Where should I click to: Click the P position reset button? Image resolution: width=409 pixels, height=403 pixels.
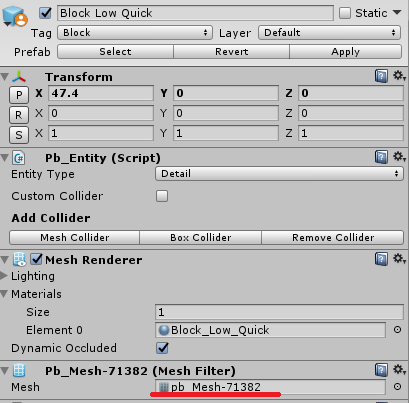point(19,95)
